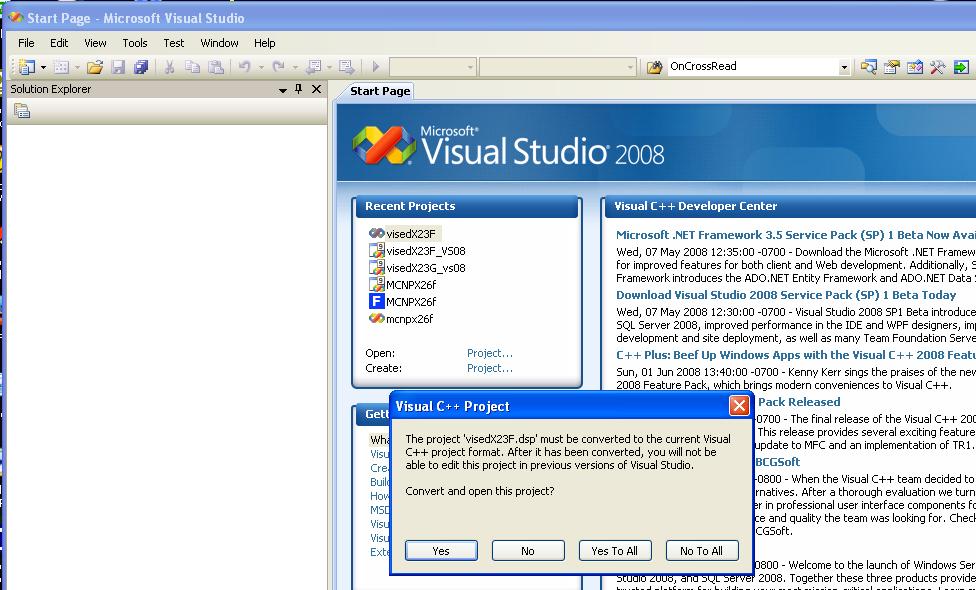Open the Tools menu
Viewport: 976px width, 590px height.
tap(134, 43)
